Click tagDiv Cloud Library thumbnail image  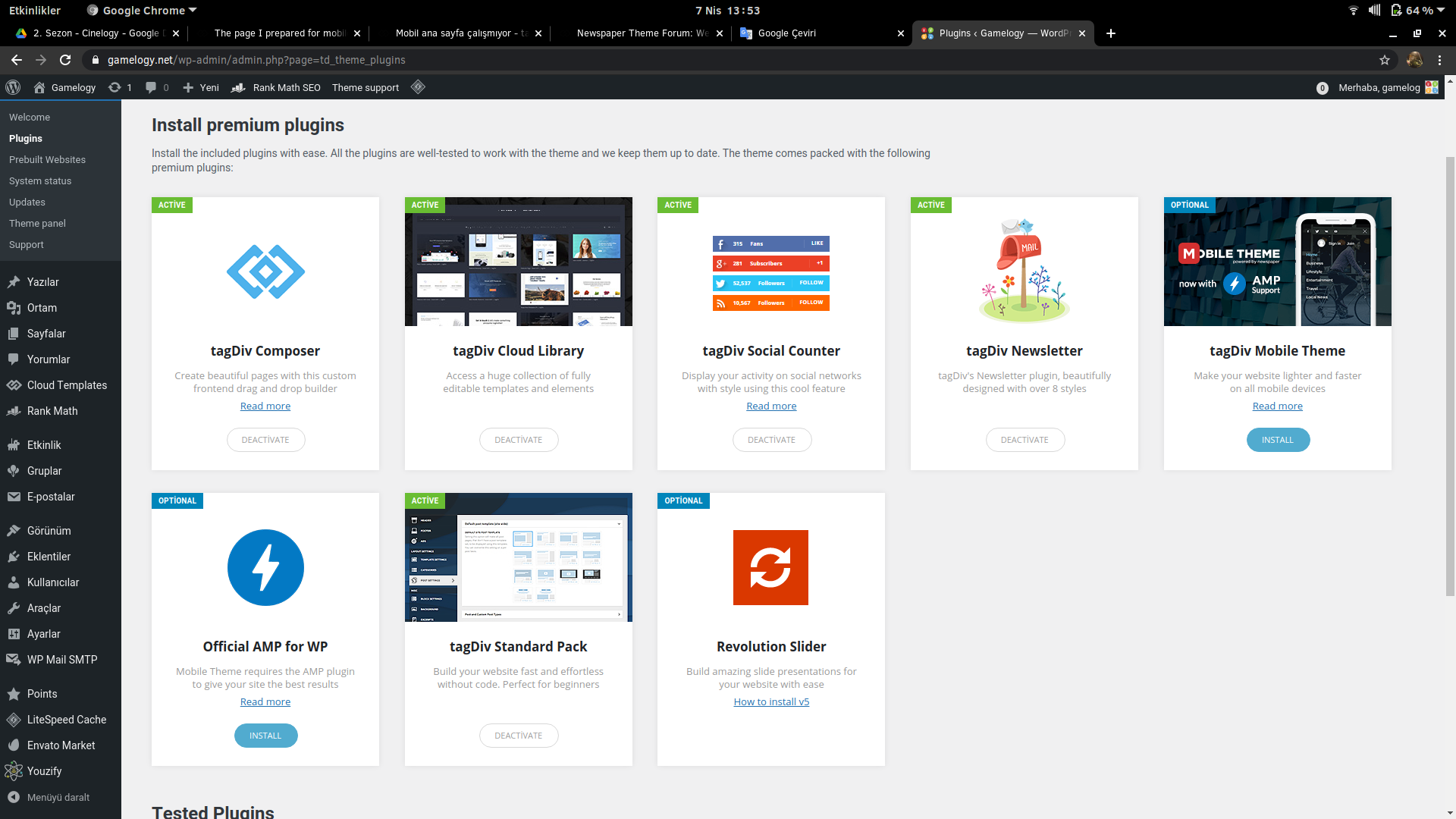519,262
